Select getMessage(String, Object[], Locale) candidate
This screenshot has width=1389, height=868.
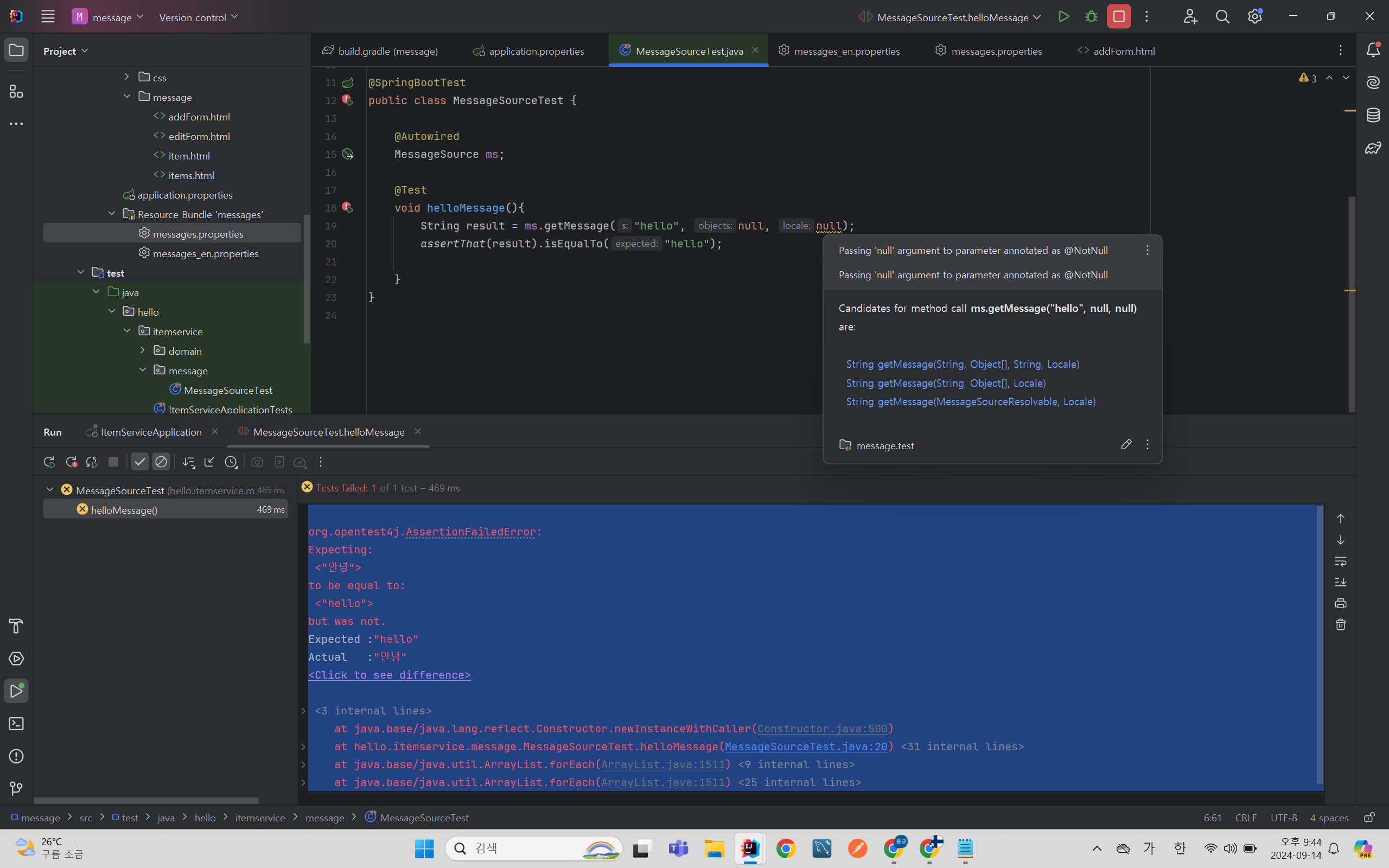pos(946,383)
